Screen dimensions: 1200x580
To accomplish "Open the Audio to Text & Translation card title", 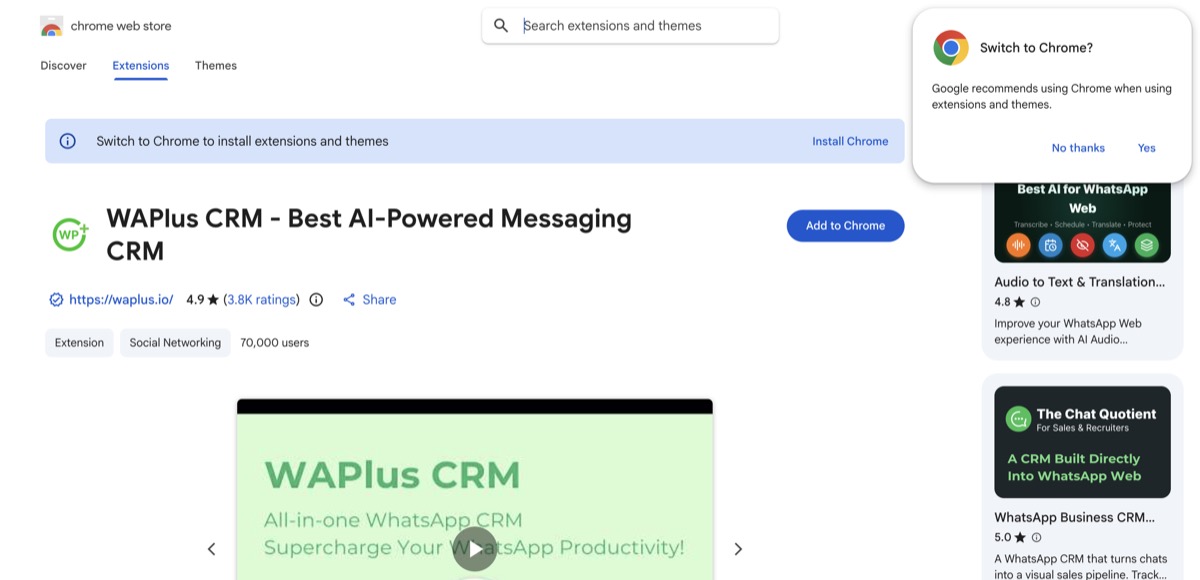I will click(1079, 282).
